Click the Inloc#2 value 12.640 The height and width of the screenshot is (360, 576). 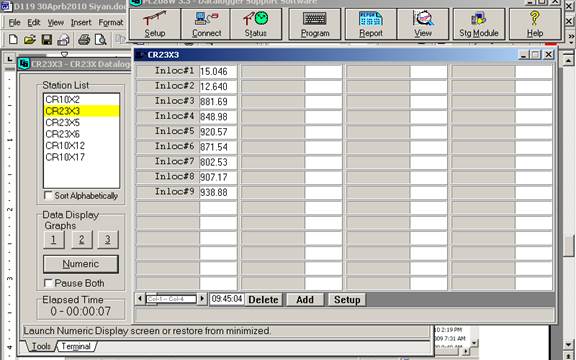tap(218, 86)
